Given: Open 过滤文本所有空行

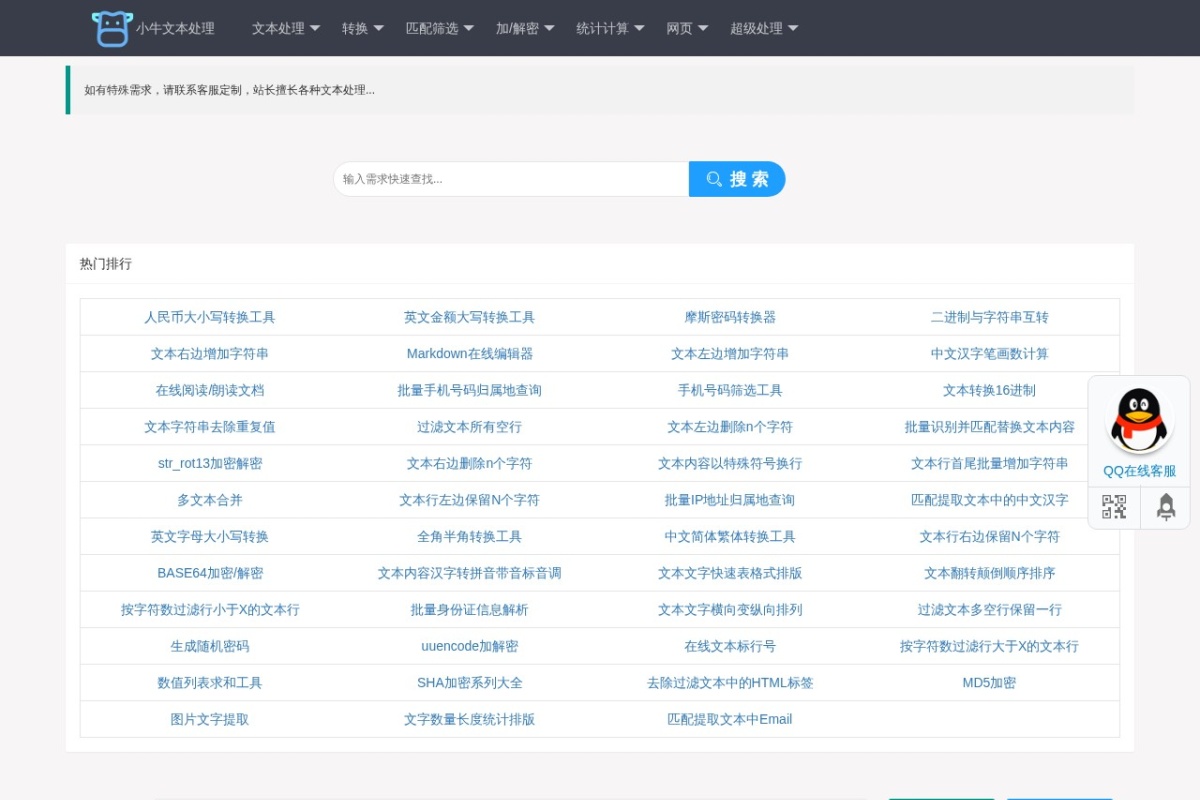Looking at the screenshot, I should coord(470,427).
